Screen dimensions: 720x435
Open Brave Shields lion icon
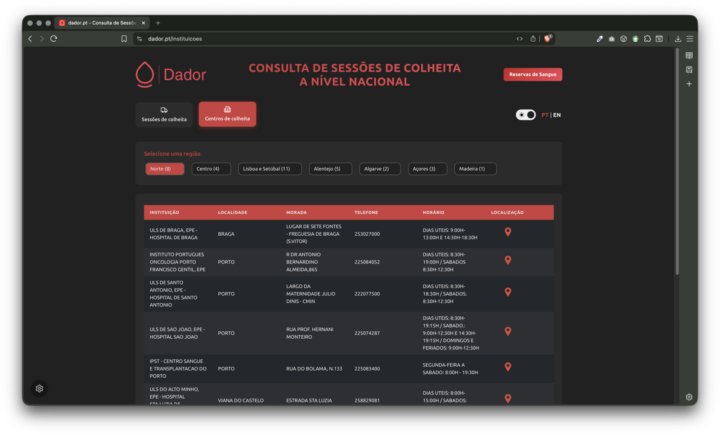[548, 39]
